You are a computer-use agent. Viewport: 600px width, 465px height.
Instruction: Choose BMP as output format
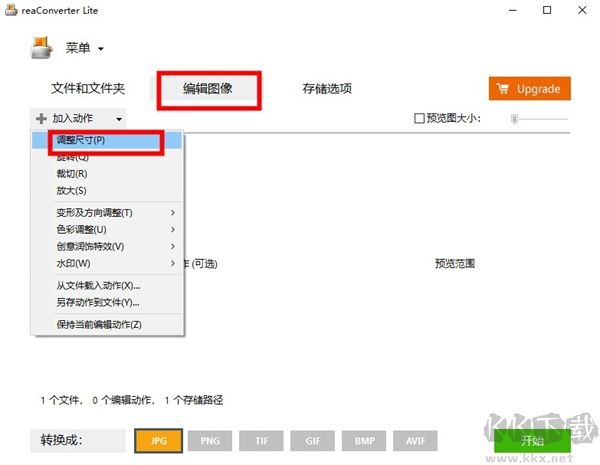point(364,441)
